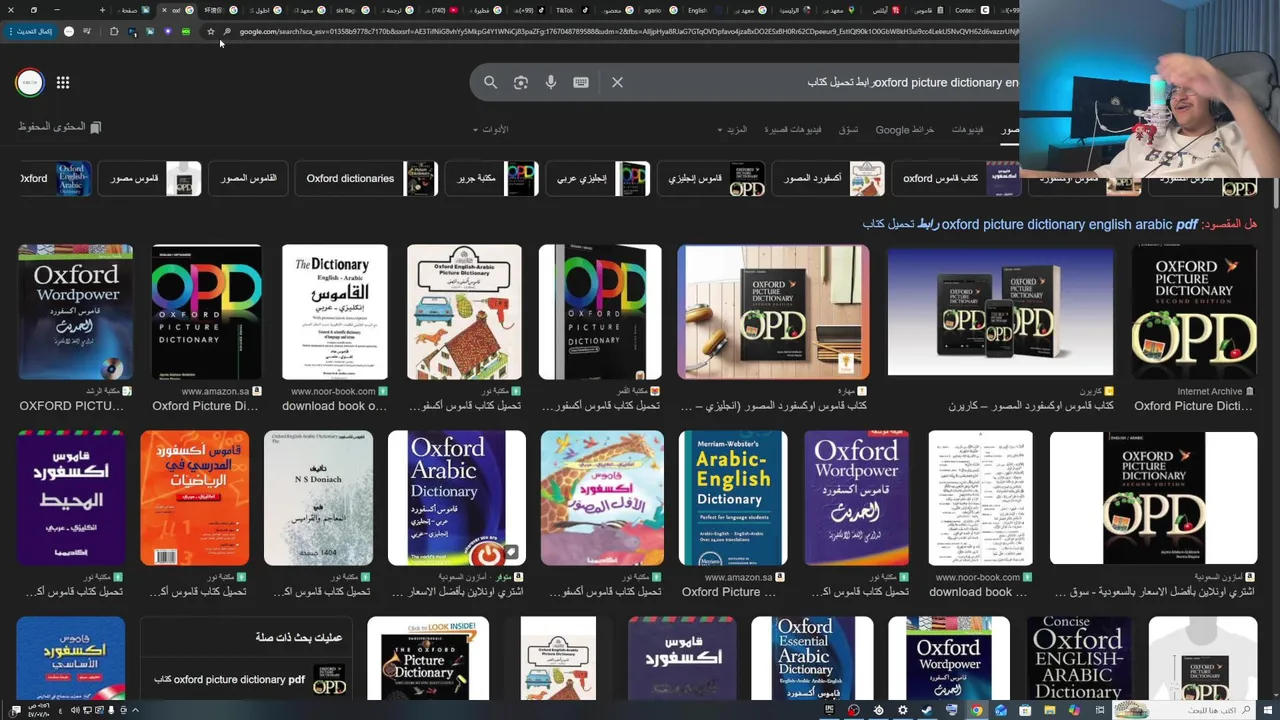Select the القاموس المصور filter chip
The image size is (1280, 720).
pyautogui.click(x=248, y=178)
